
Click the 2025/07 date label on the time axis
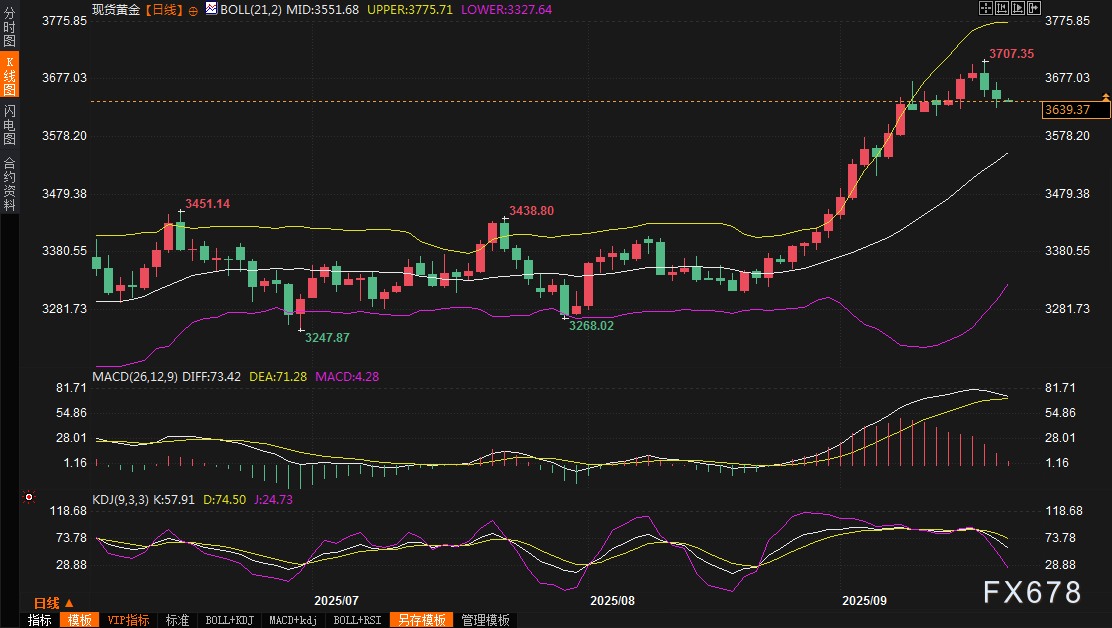click(x=335, y=600)
